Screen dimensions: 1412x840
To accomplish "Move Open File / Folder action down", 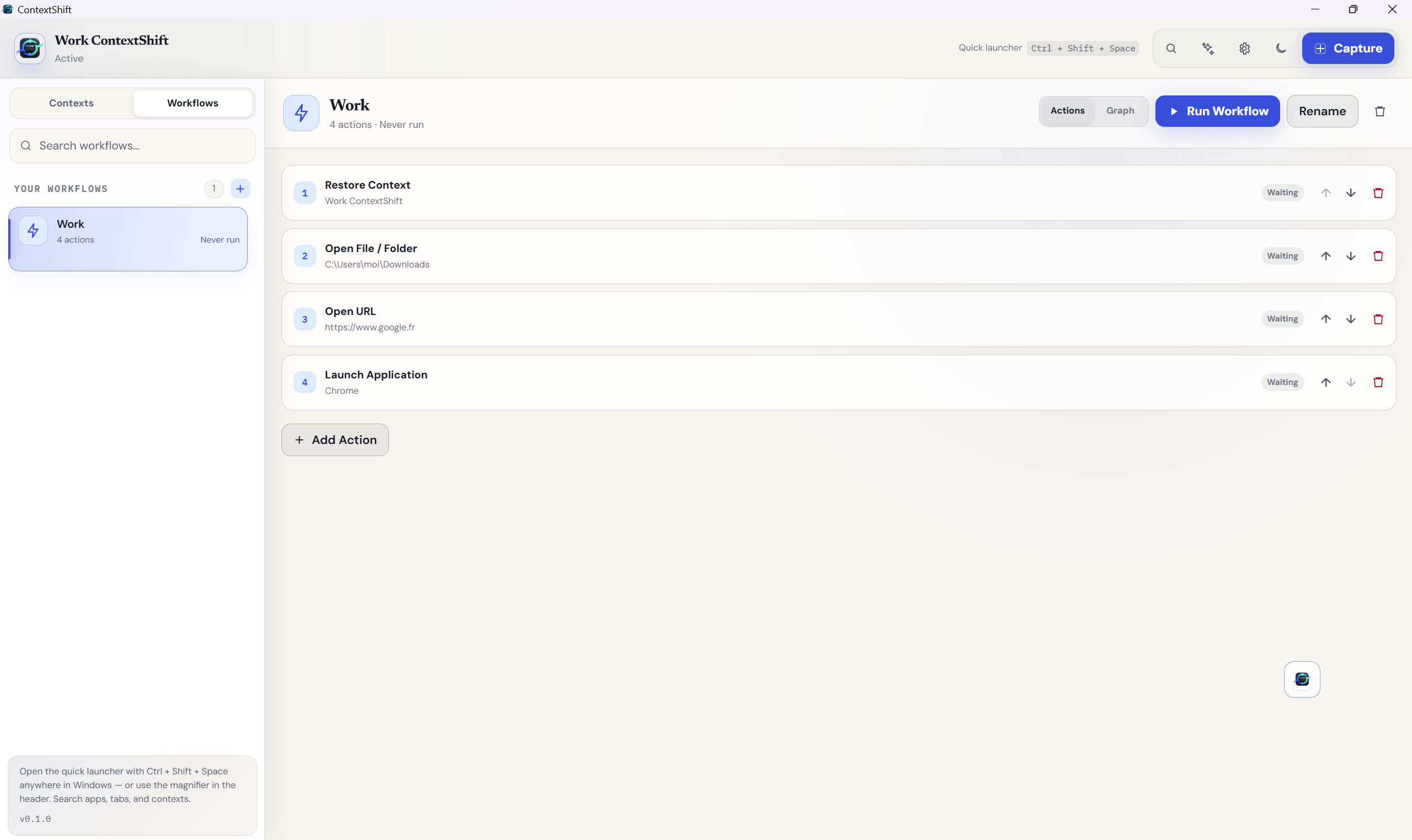I will point(1351,256).
